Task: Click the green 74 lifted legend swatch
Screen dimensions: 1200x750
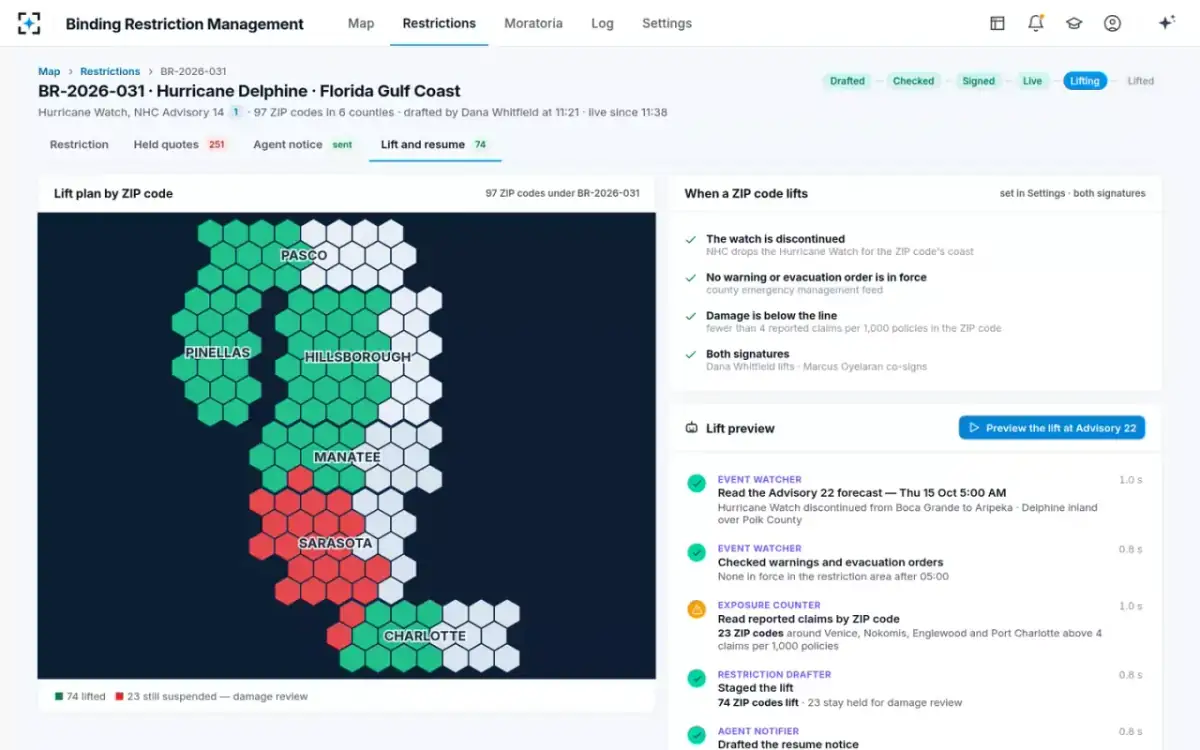Action: 58,697
